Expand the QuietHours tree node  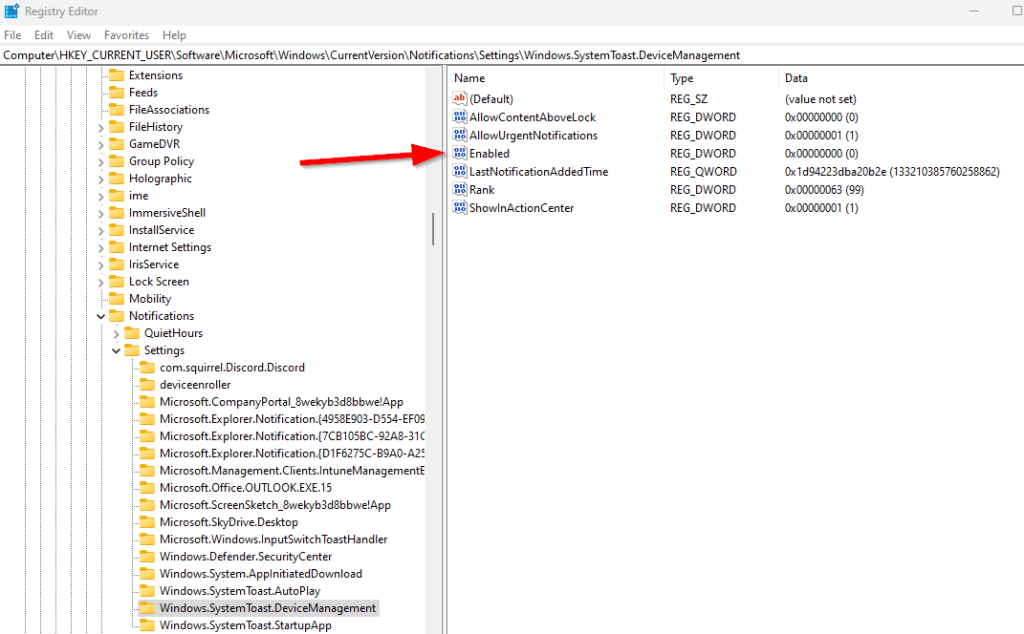coord(116,333)
